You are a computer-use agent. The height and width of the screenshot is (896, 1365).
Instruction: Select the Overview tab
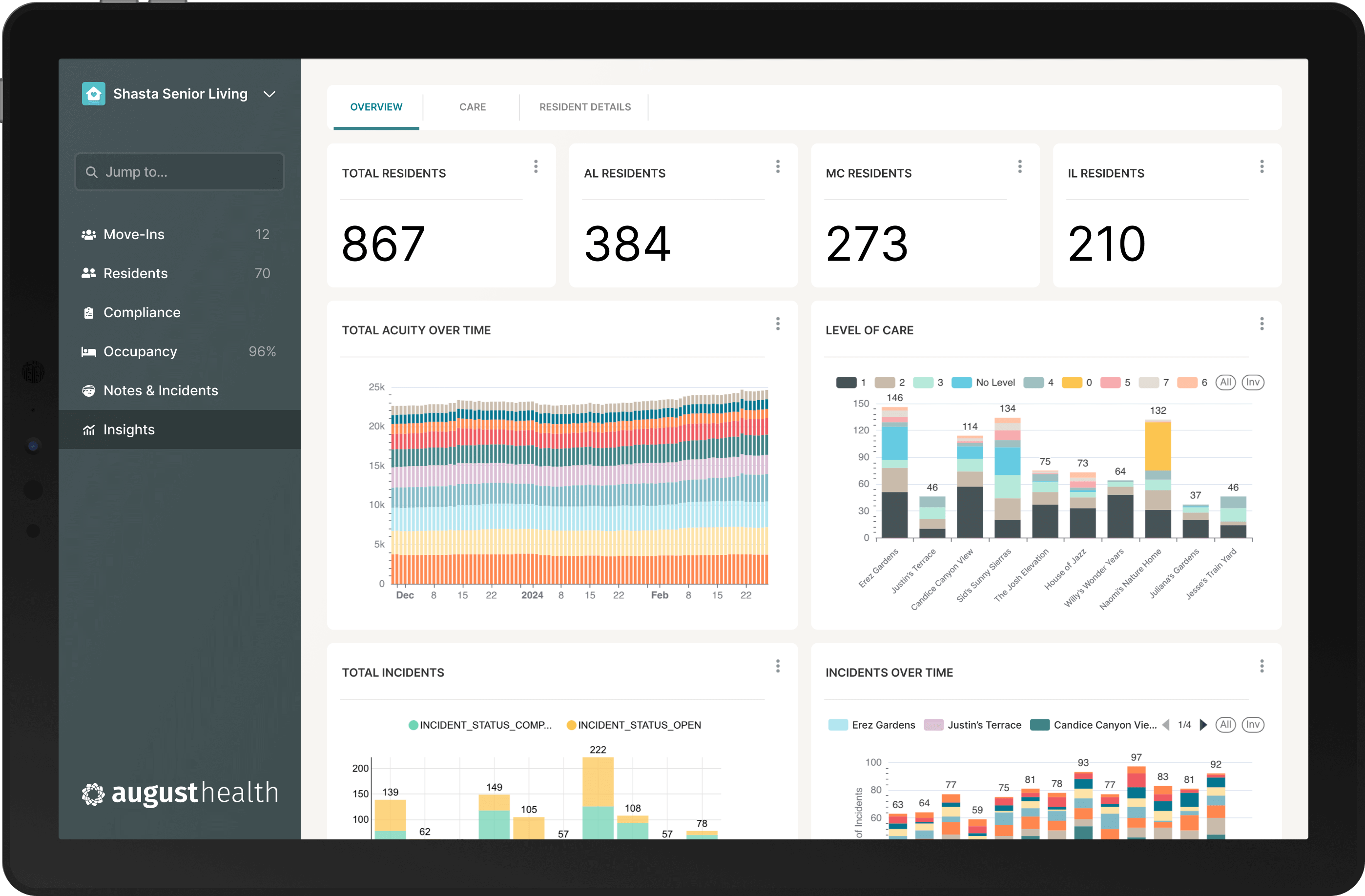pos(375,106)
